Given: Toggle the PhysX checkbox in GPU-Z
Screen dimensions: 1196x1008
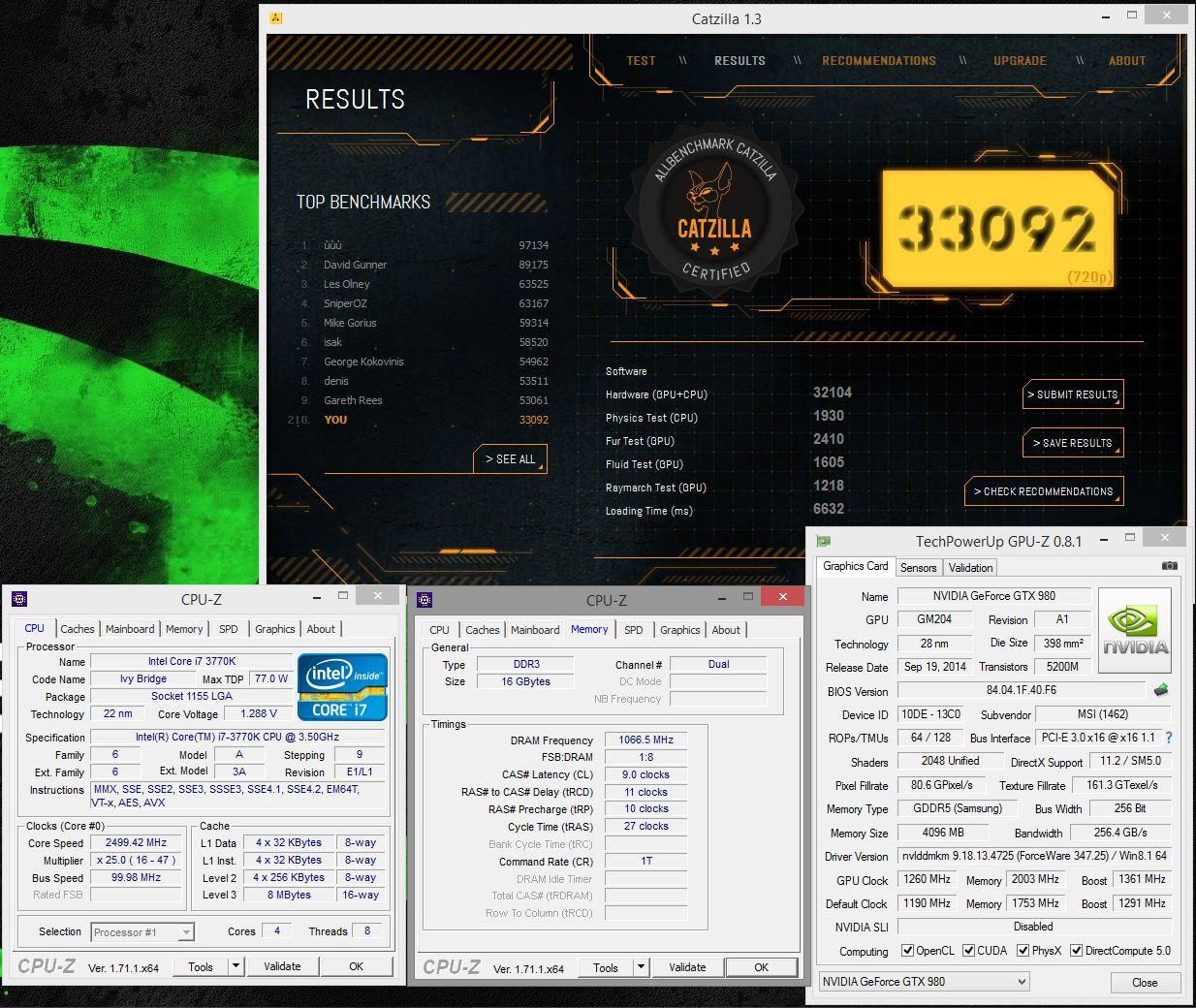Looking at the screenshot, I should tap(1023, 951).
